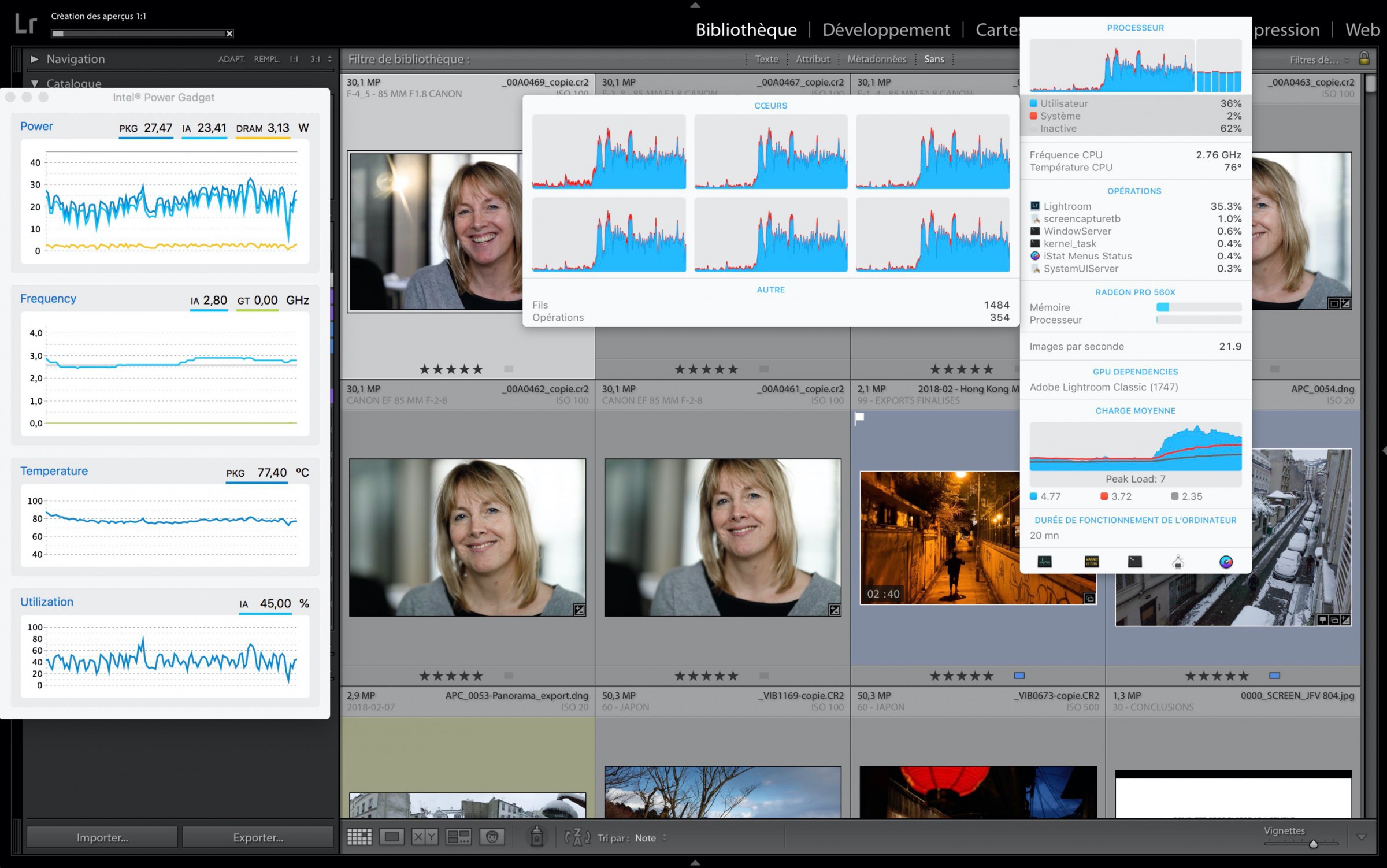Switch to the Bibliothèque module

pyautogui.click(x=746, y=29)
